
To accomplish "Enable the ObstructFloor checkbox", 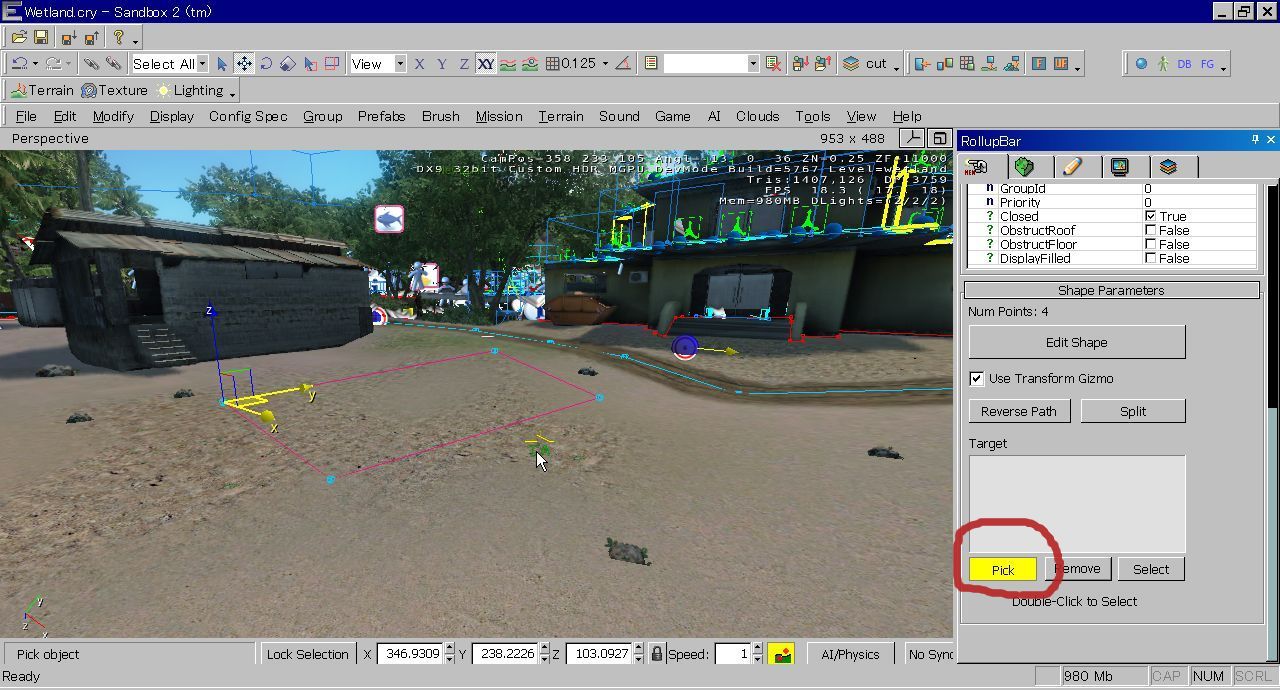I will click(x=1150, y=244).
